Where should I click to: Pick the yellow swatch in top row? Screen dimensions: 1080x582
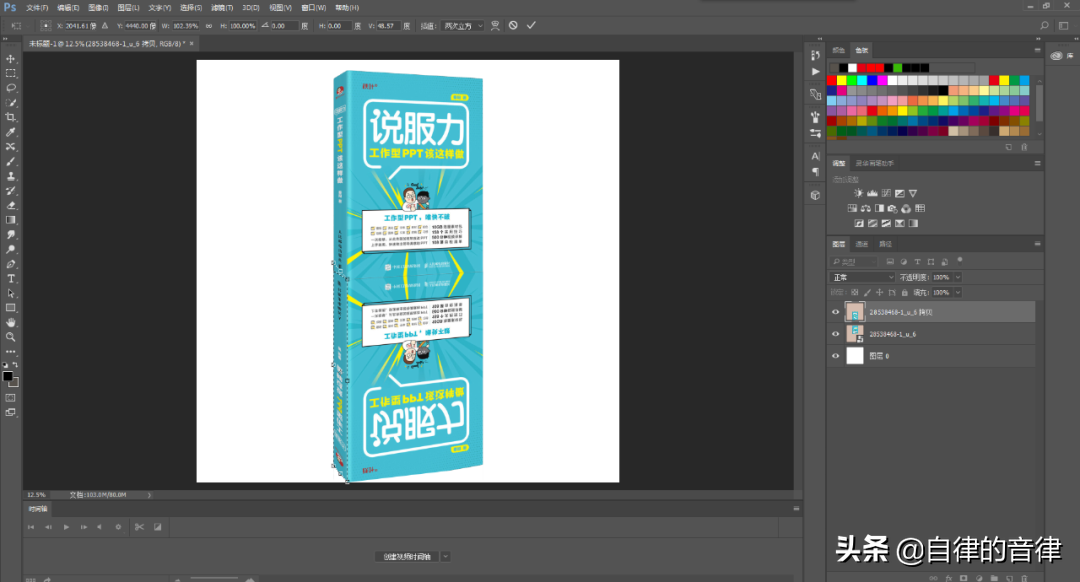841,81
